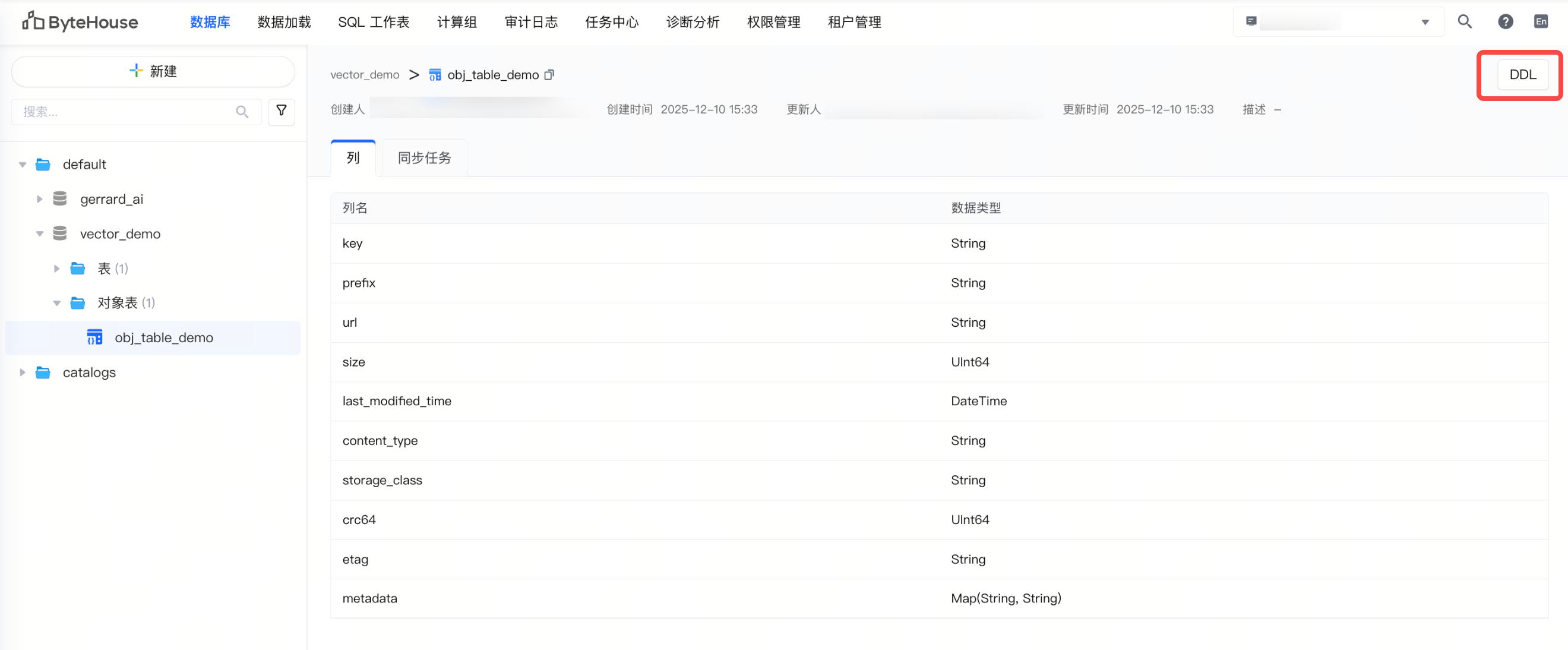Click the 新建 button

point(153,71)
